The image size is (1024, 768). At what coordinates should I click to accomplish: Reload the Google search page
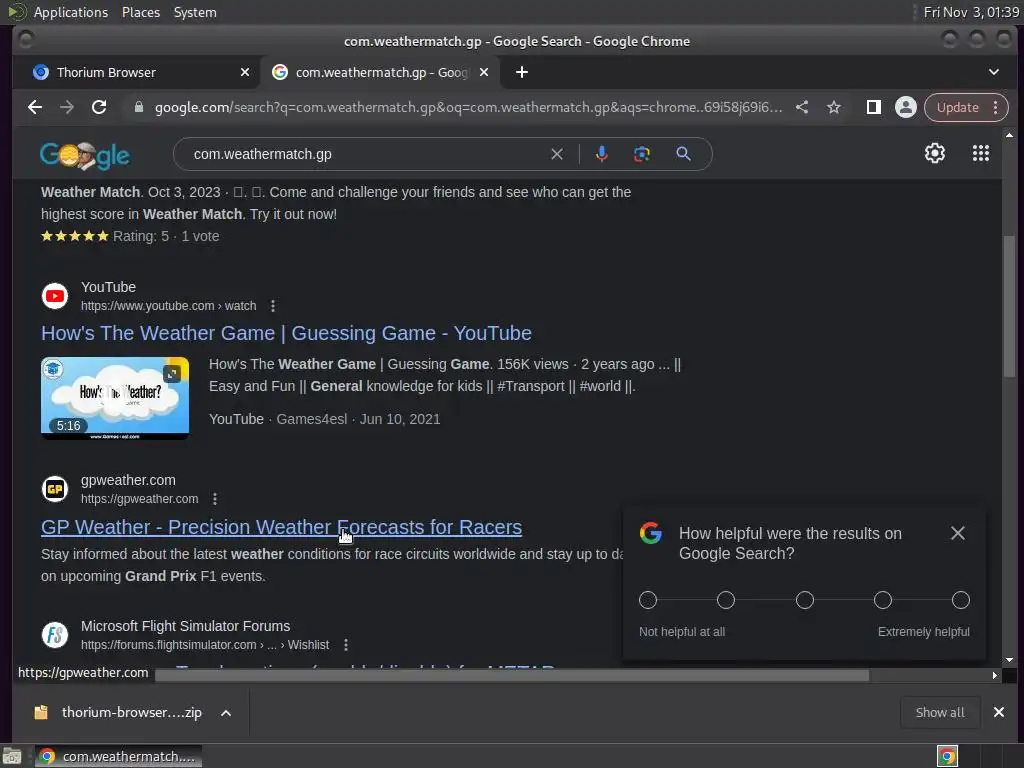coord(99,107)
